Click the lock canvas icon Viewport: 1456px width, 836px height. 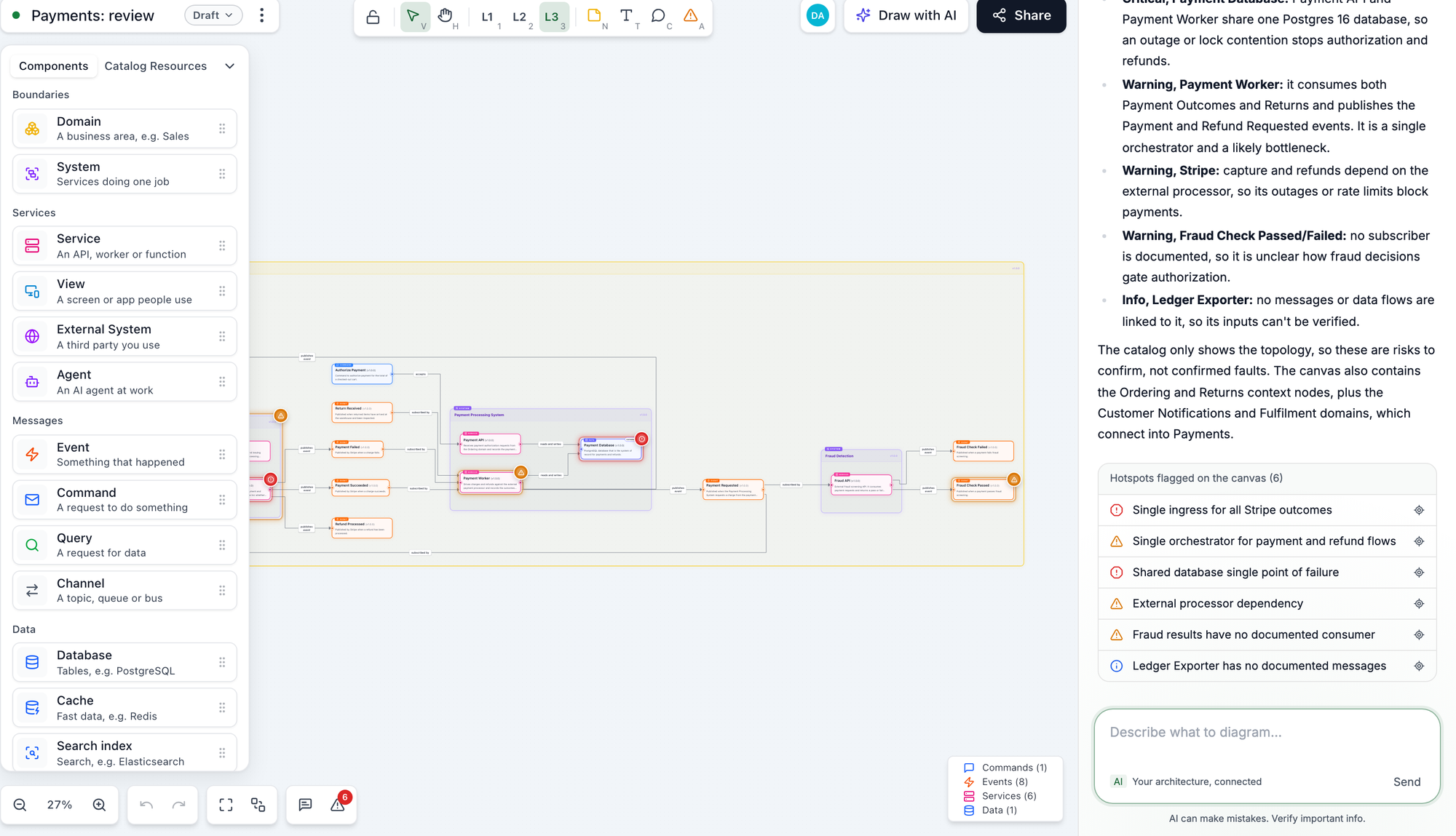(x=373, y=16)
